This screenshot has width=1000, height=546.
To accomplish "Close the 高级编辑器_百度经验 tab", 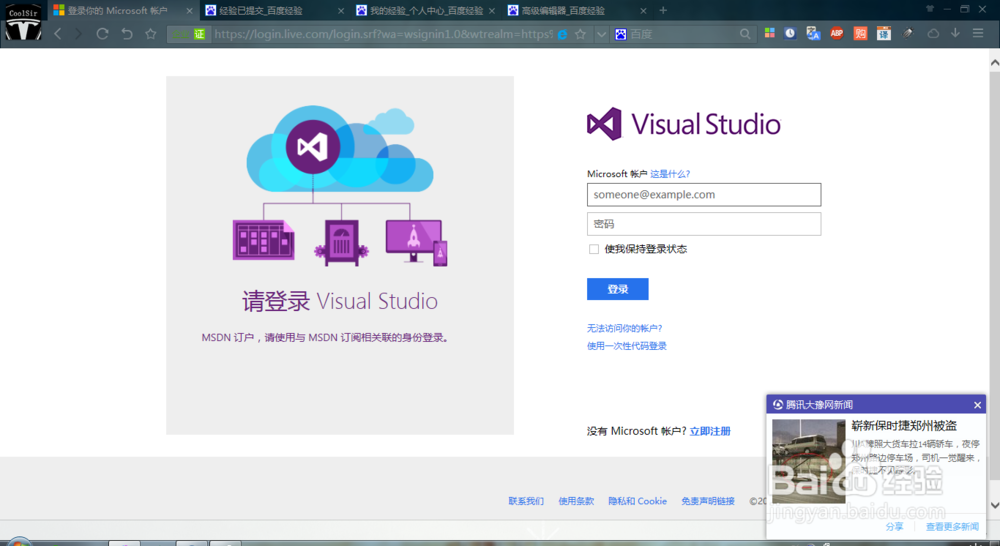I will coord(643,11).
